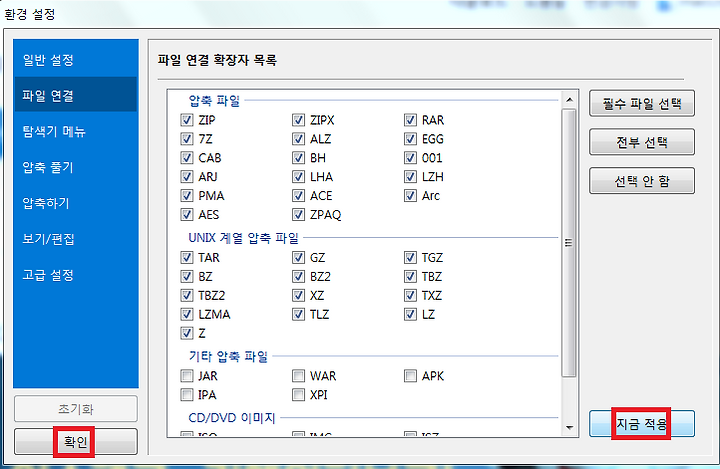Uncheck the TBZ2 extension checkbox
Screen dimensions: 720x469
point(186,295)
